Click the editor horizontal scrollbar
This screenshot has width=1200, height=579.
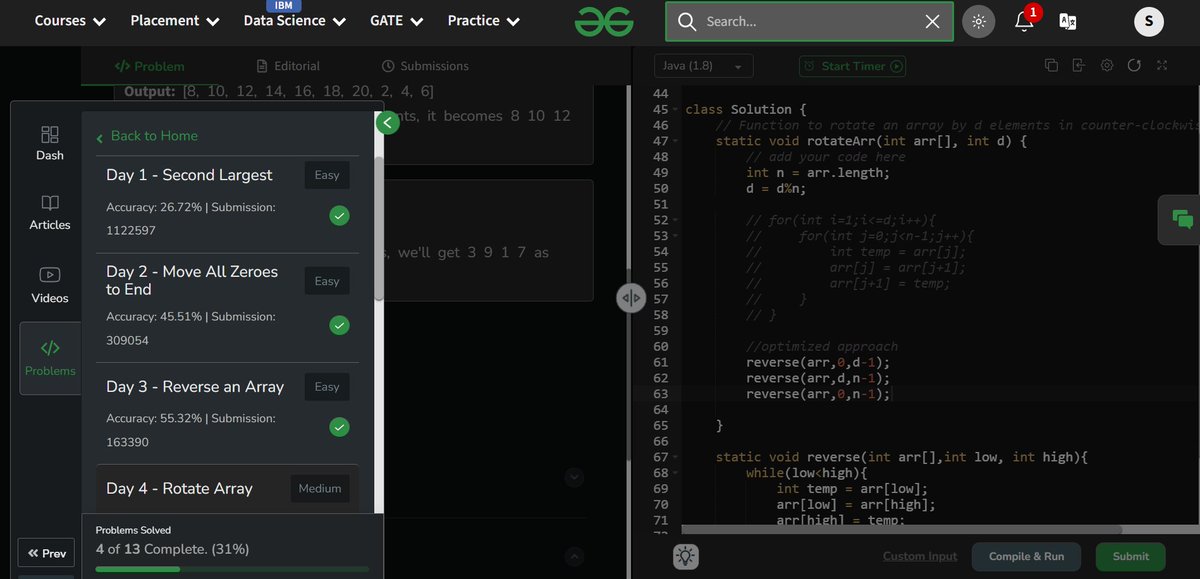tap(900, 530)
